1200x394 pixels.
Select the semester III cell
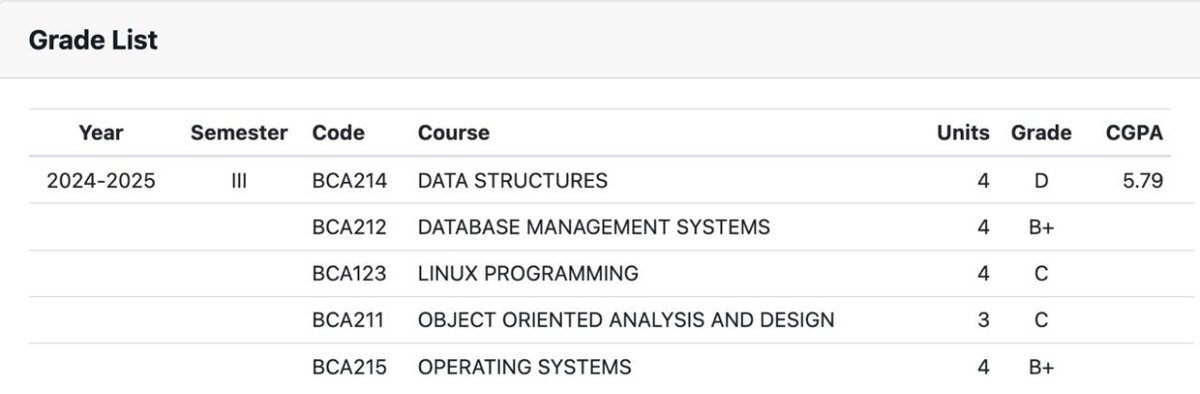[x=239, y=181]
